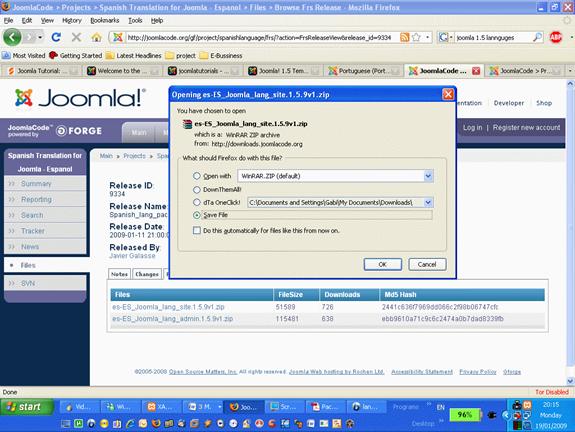The width and height of the screenshot is (575, 432).
Task: Check 'Do this automatically for files' box
Action: (197, 230)
